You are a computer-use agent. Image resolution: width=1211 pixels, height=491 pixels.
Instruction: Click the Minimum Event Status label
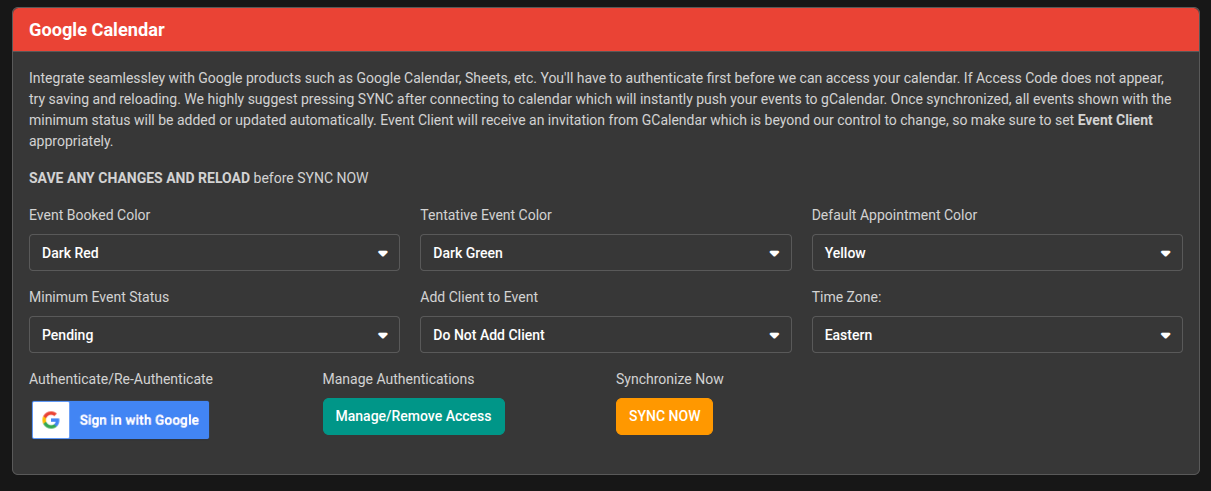tap(99, 297)
